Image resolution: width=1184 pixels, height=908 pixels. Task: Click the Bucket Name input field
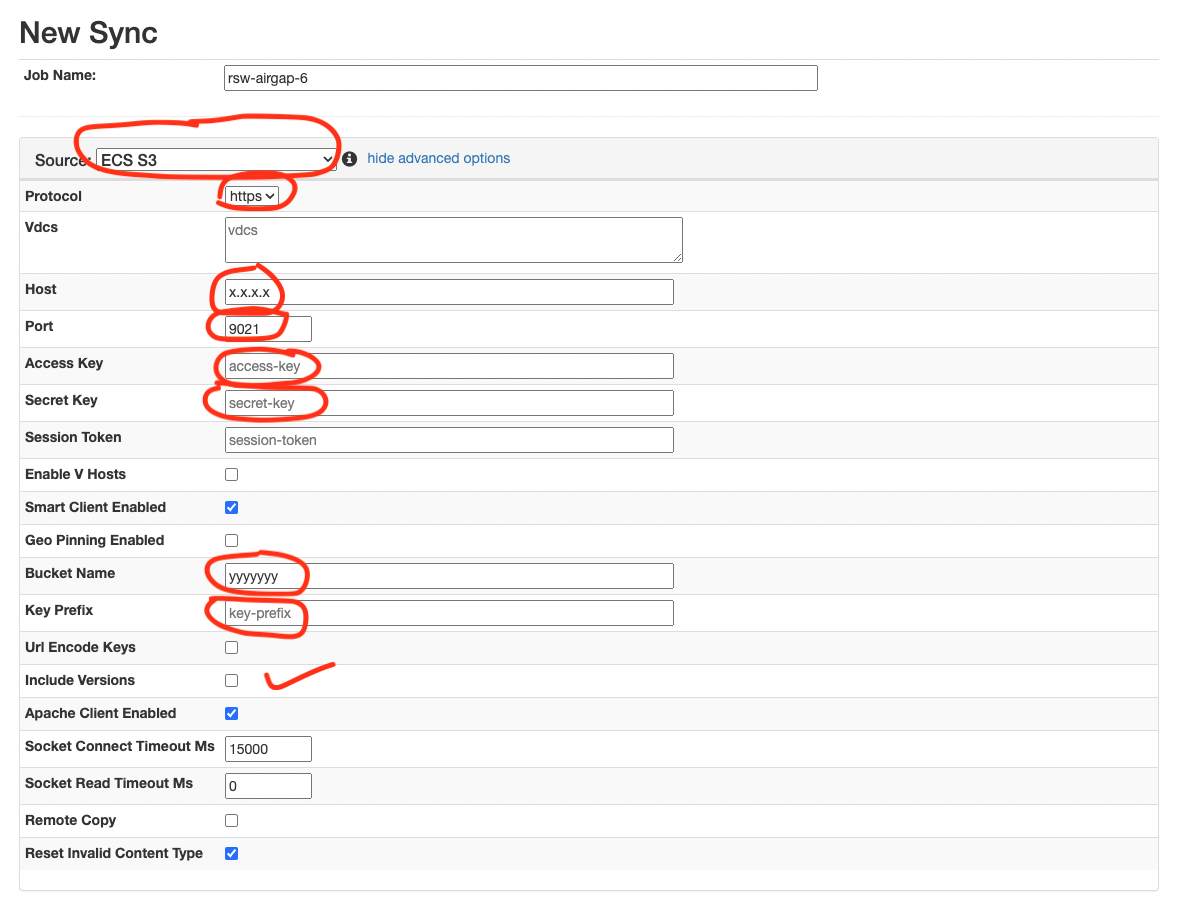449,576
